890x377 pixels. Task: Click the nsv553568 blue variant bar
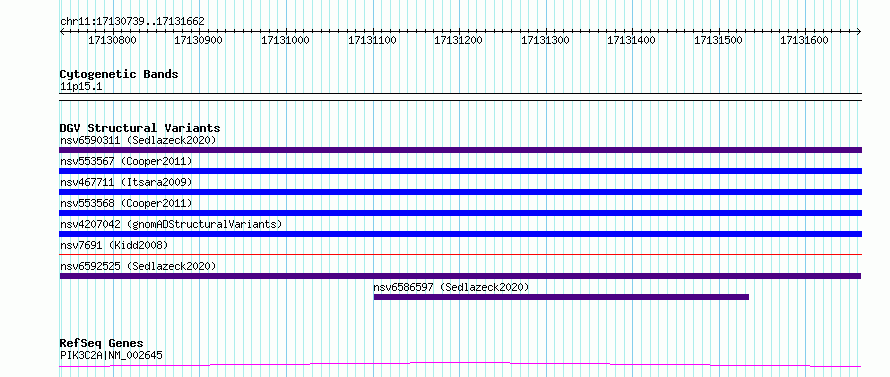460,213
